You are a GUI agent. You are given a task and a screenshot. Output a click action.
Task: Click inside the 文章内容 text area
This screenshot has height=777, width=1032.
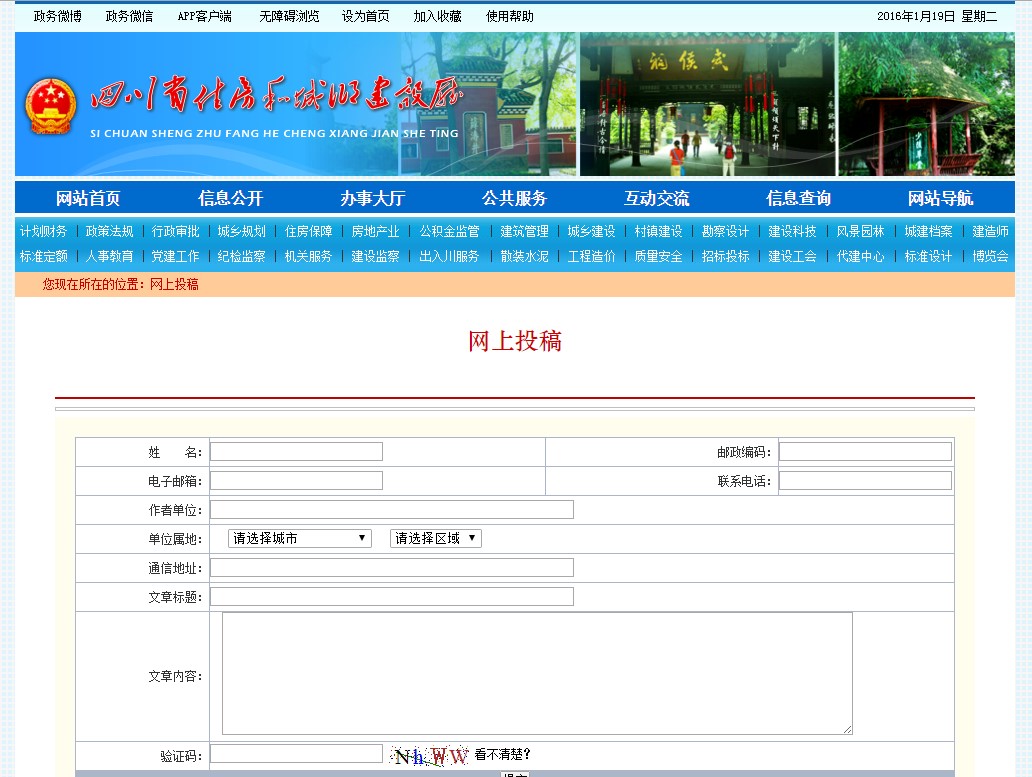(537, 673)
